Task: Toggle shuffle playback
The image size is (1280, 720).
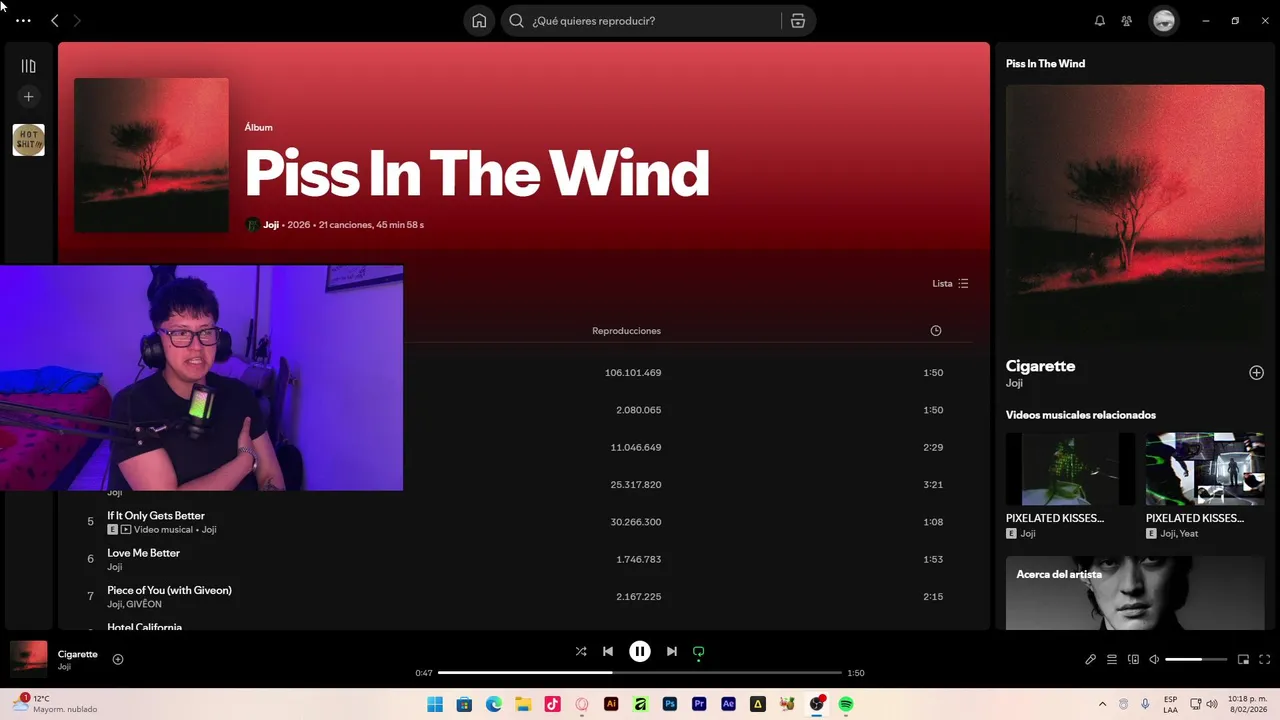Action: [581, 651]
